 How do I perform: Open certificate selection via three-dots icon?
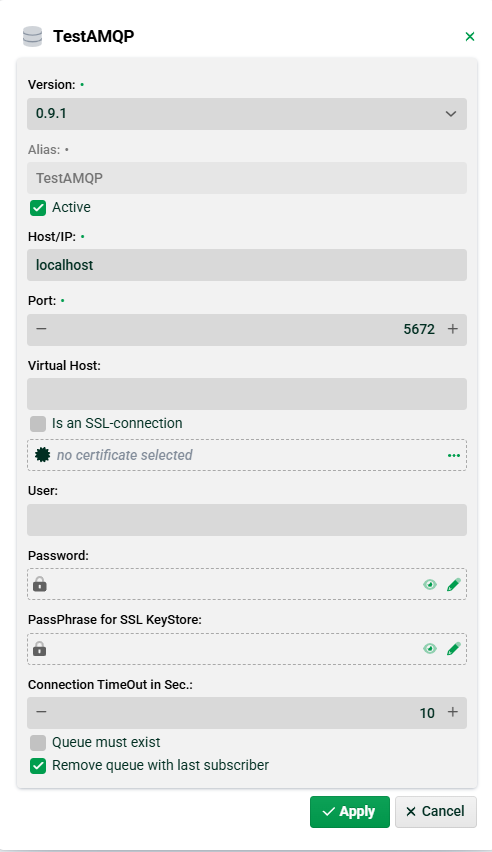coord(454,455)
